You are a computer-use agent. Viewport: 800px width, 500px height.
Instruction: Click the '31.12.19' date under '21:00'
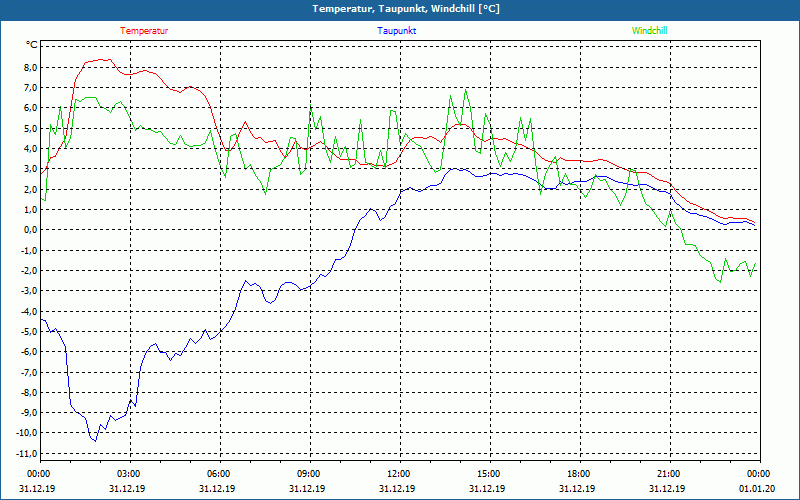pos(667,489)
